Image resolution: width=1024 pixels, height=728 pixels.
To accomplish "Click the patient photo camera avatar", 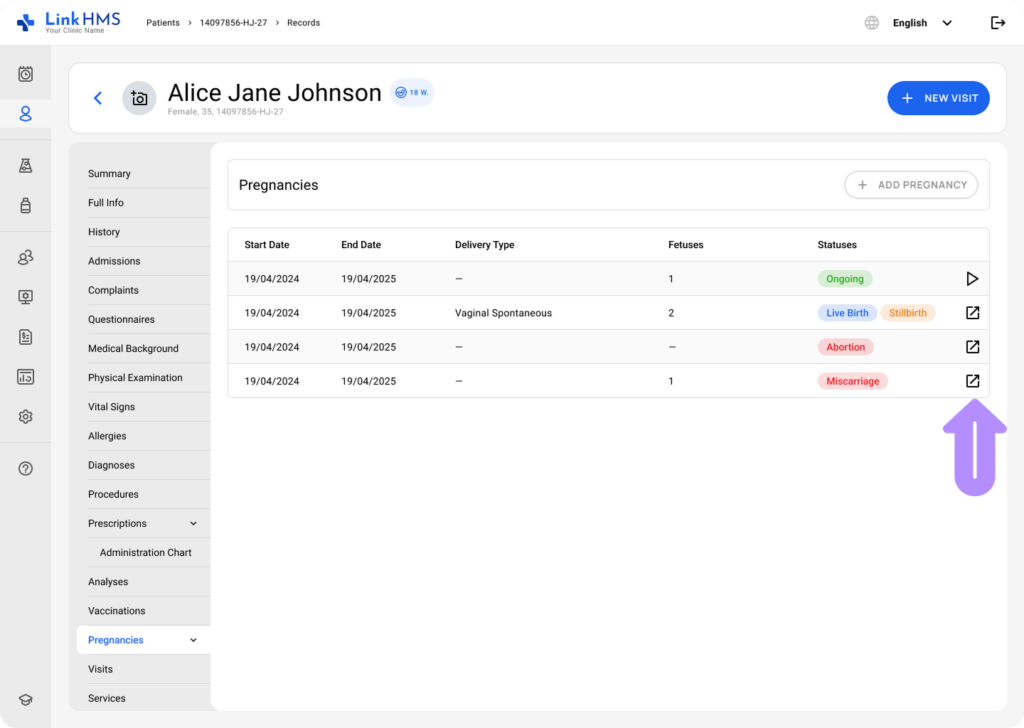I will pos(139,98).
